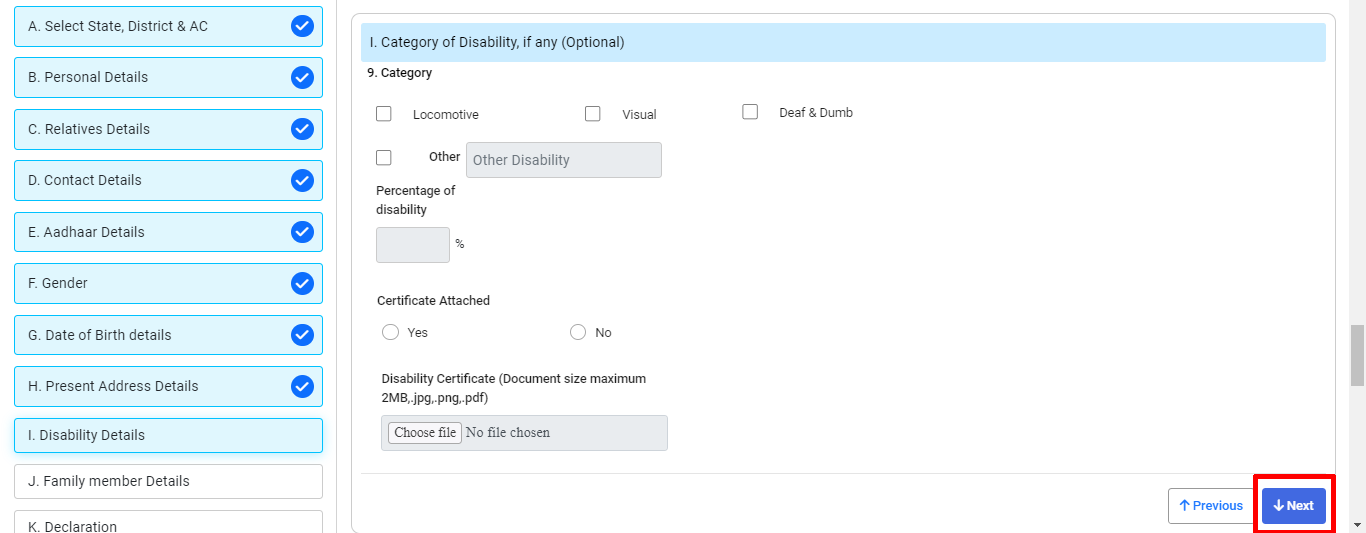
Task: Tick the Locomotive disability checkbox
Action: point(384,114)
